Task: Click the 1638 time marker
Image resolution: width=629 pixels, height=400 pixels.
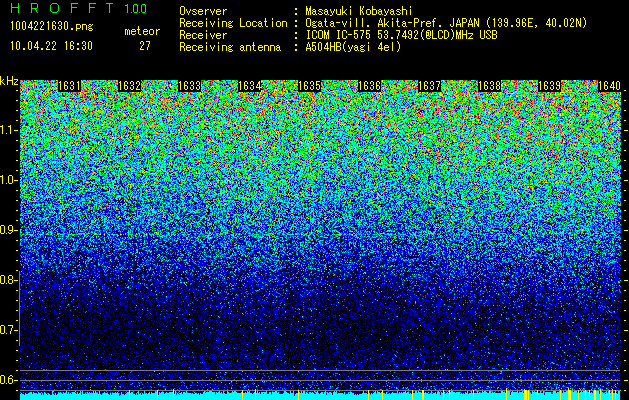Action: [489, 86]
